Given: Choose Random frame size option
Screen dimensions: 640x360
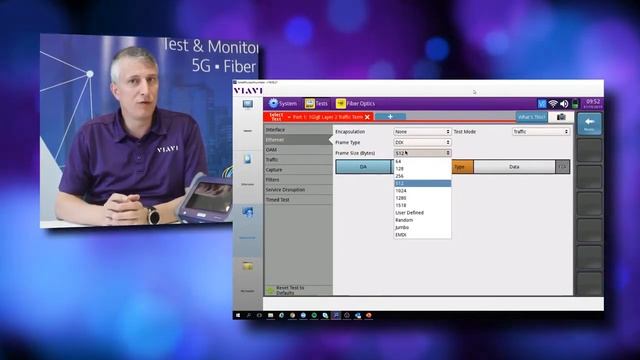Looking at the screenshot, I should [422, 220].
